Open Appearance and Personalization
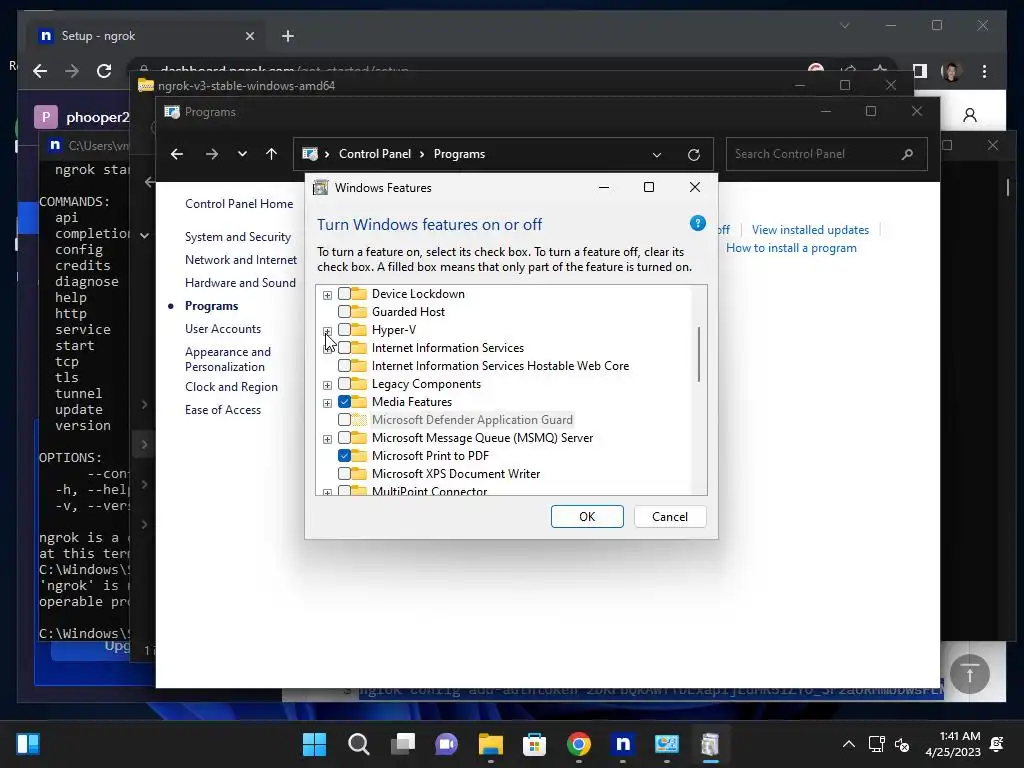The height and width of the screenshot is (768, 1024). tap(228, 359)
